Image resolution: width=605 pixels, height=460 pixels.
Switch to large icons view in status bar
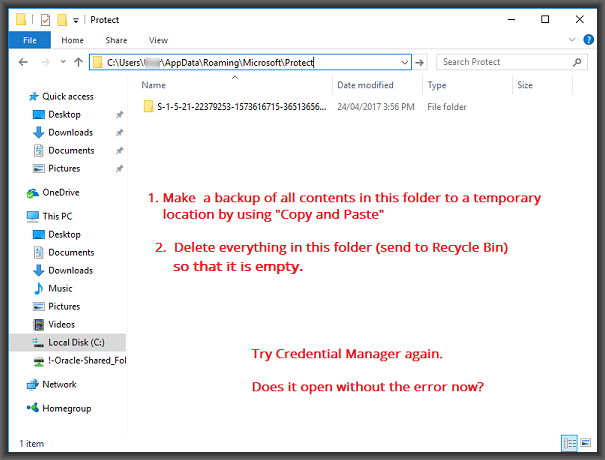point(584,442)
